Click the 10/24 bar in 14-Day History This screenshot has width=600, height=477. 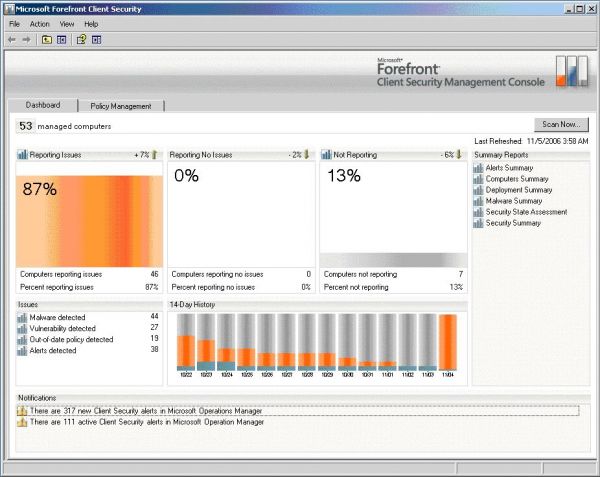pyautogui.click(x=226, y=342)
